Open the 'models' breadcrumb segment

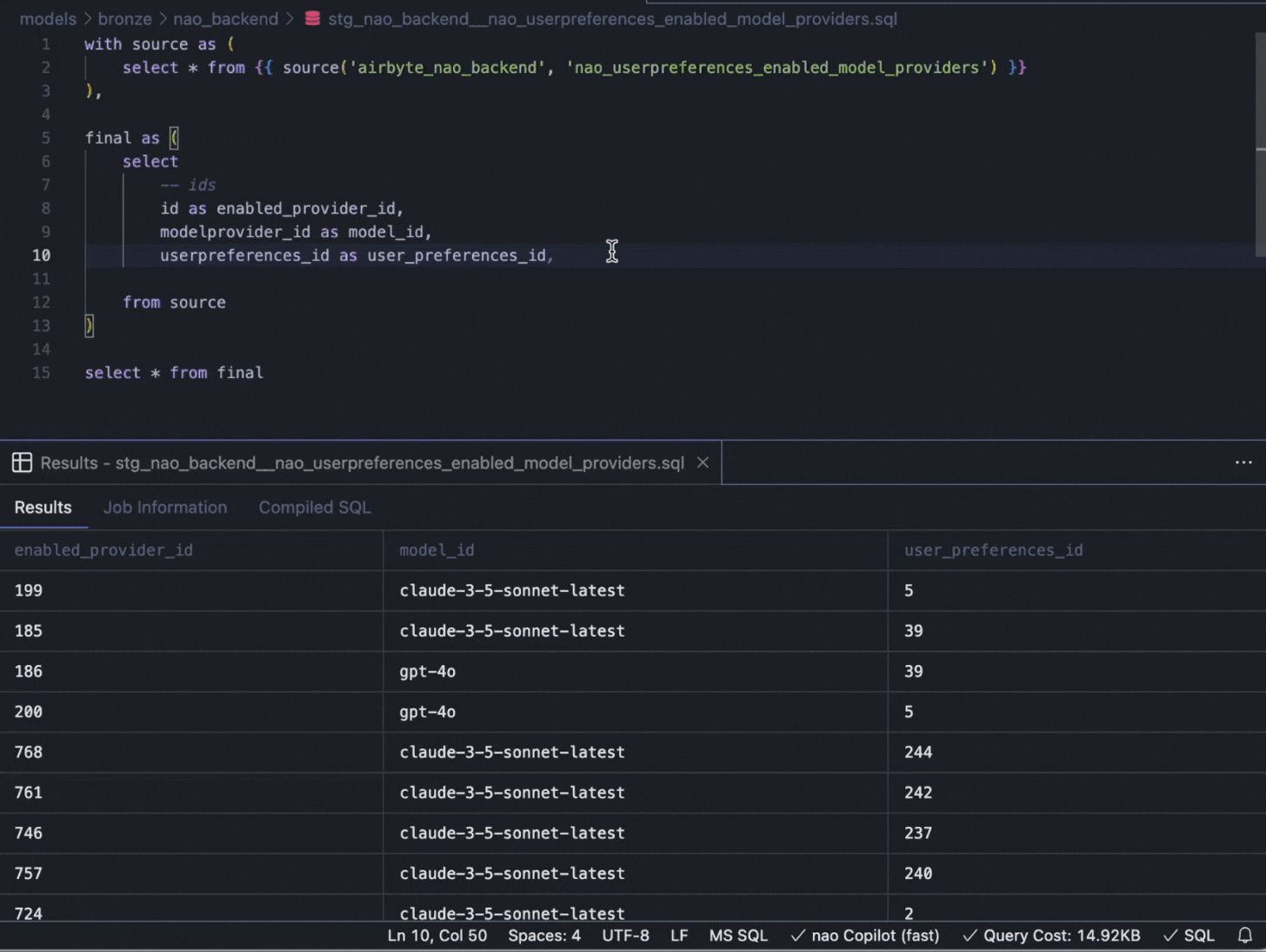(x=48, y=18)
